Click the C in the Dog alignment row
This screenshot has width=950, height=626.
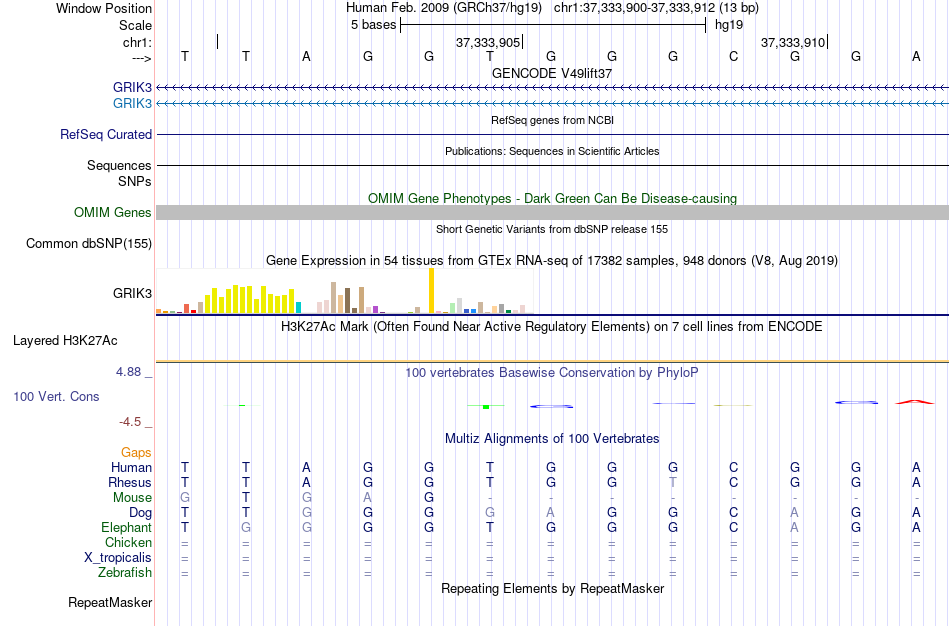pyautogui.click(x=733, y=513)
